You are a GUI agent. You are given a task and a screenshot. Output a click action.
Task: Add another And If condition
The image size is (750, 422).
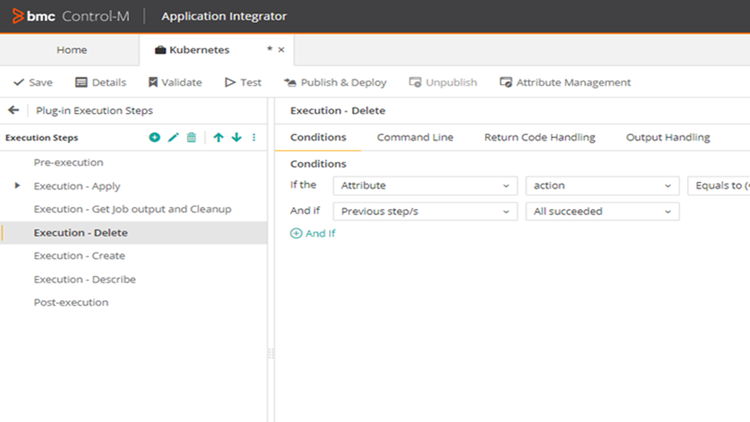point(313,233)
